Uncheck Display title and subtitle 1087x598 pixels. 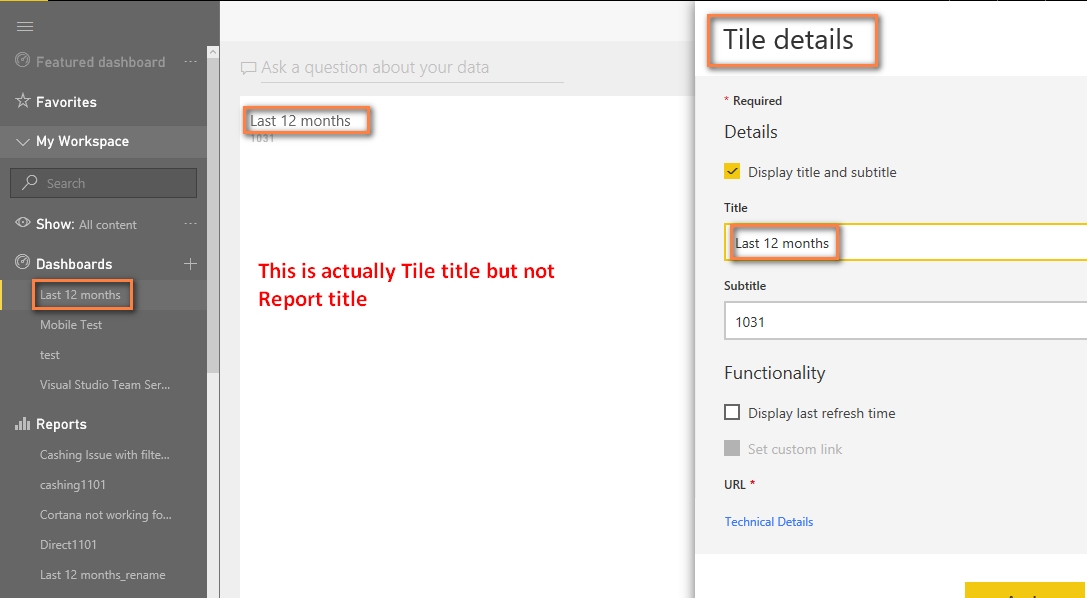click(732, 171)
